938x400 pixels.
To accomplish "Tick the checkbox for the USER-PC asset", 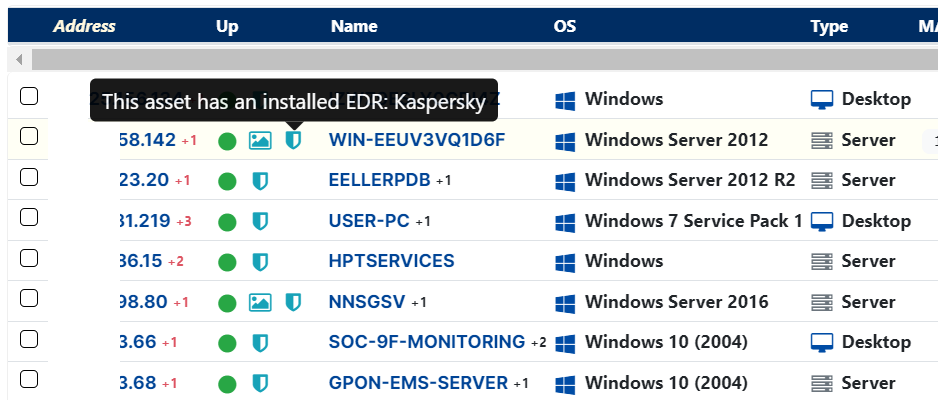I will click(30, 218).
